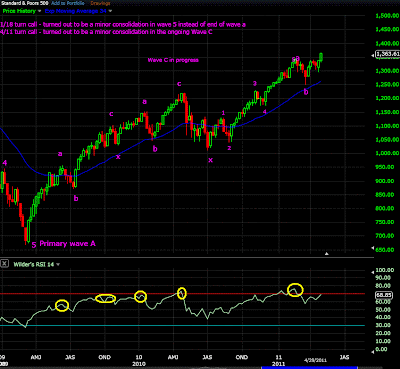Click the Wilder's RSI 14 label
This screenshot has height=369, width=400.
[34, 265]
